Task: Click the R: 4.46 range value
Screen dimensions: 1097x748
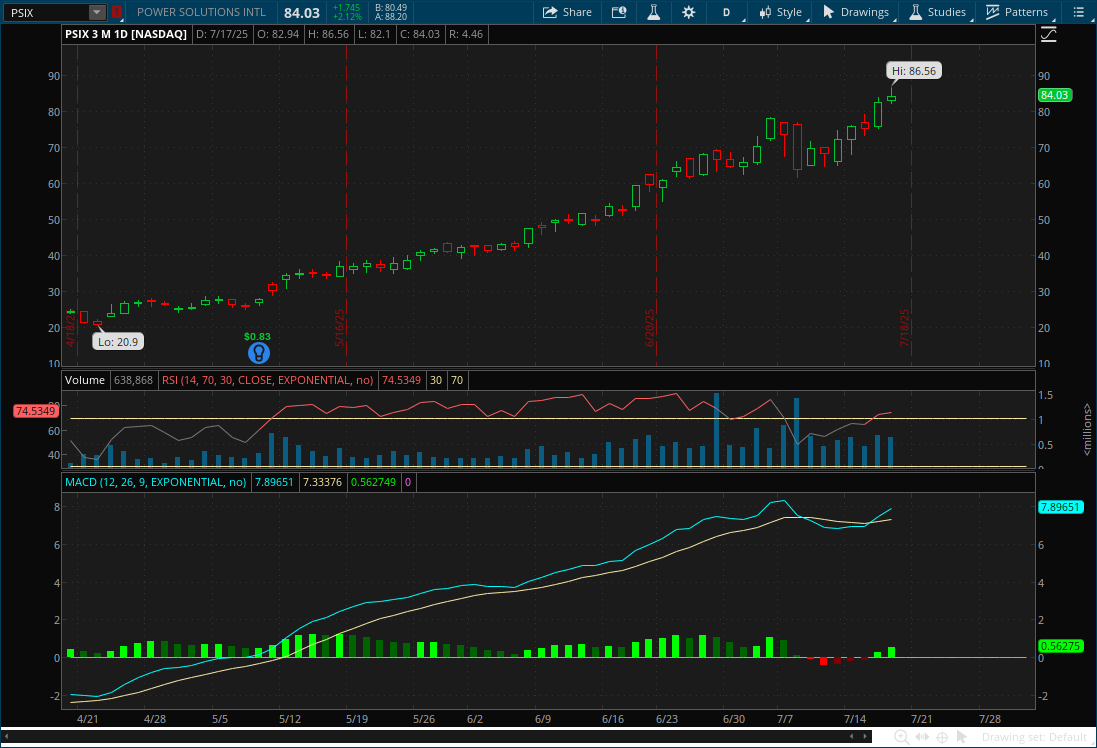Action: (x=465, y=34)
